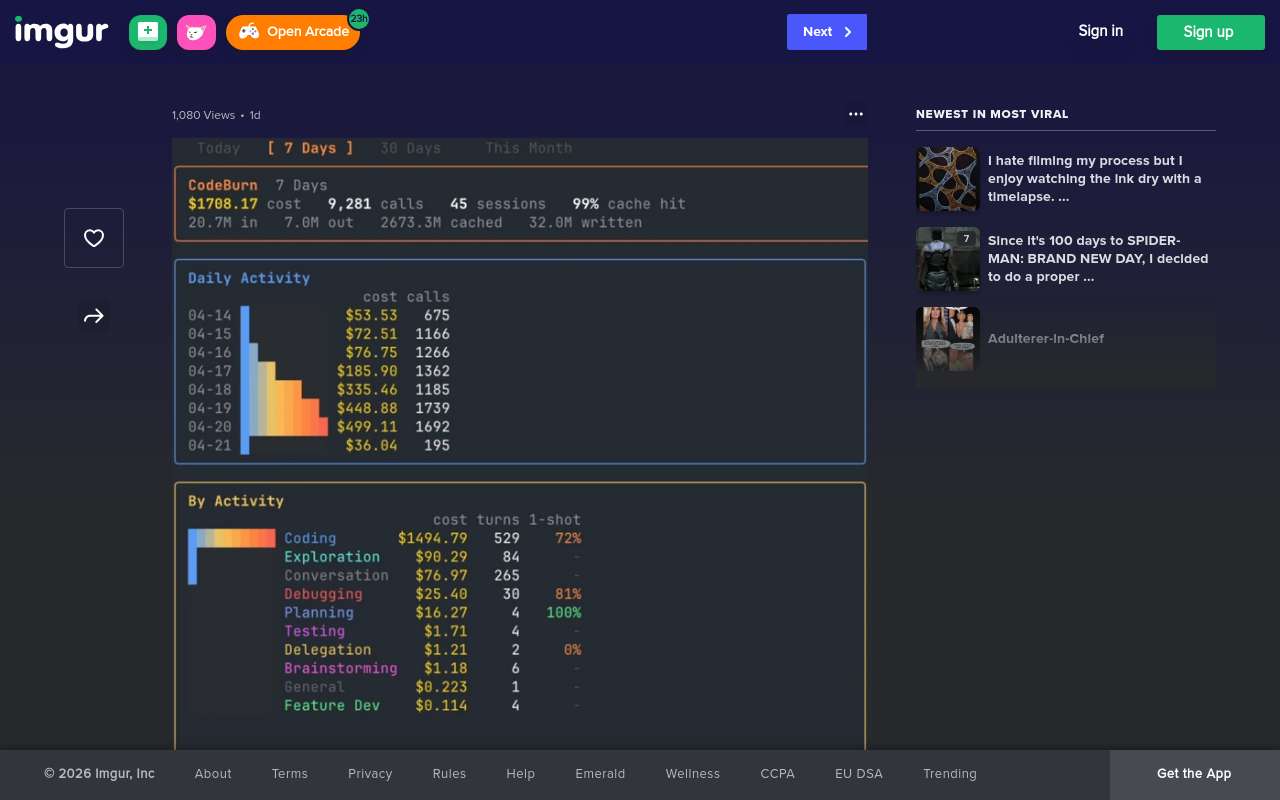Open the three-dot post options menu
This screenshot has width=1280, height=800.
coord(855,114)
